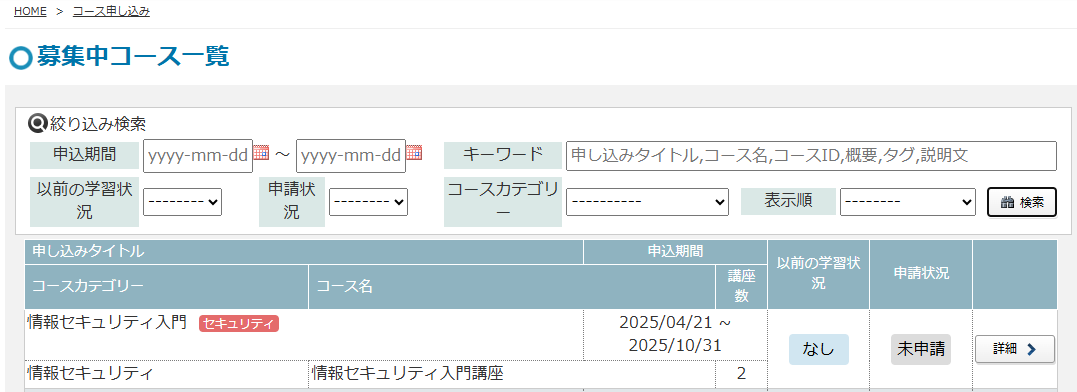Select the red セキュリティ tag badge
This screenshot has height=392, width=1077.
239,323
